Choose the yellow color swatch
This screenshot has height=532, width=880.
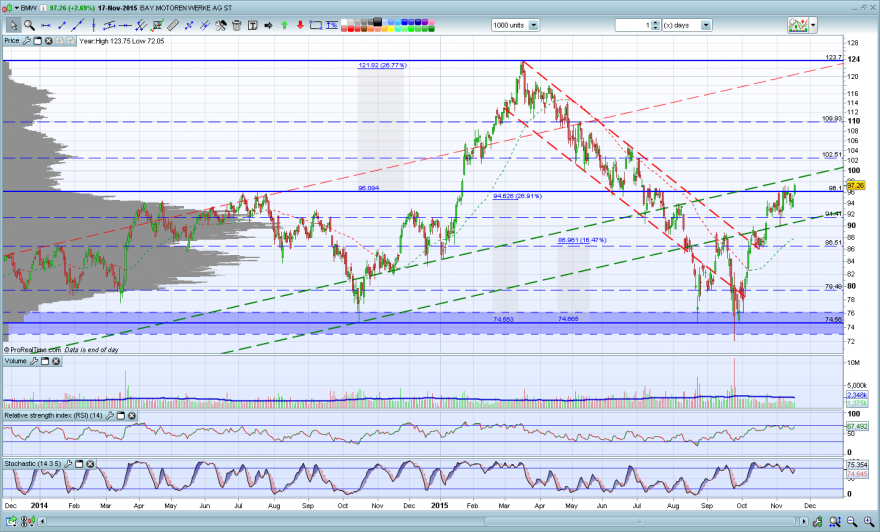click(391, 28)
